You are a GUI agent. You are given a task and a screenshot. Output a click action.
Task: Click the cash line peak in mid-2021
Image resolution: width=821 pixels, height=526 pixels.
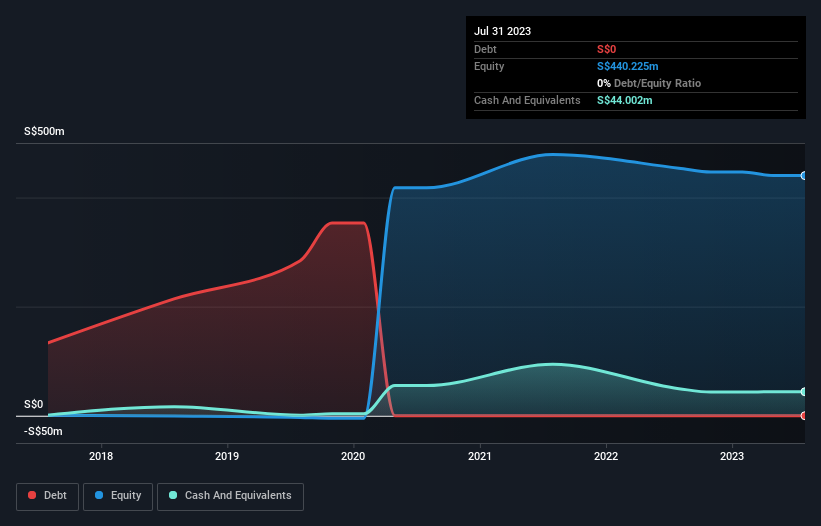coord(552,364)
